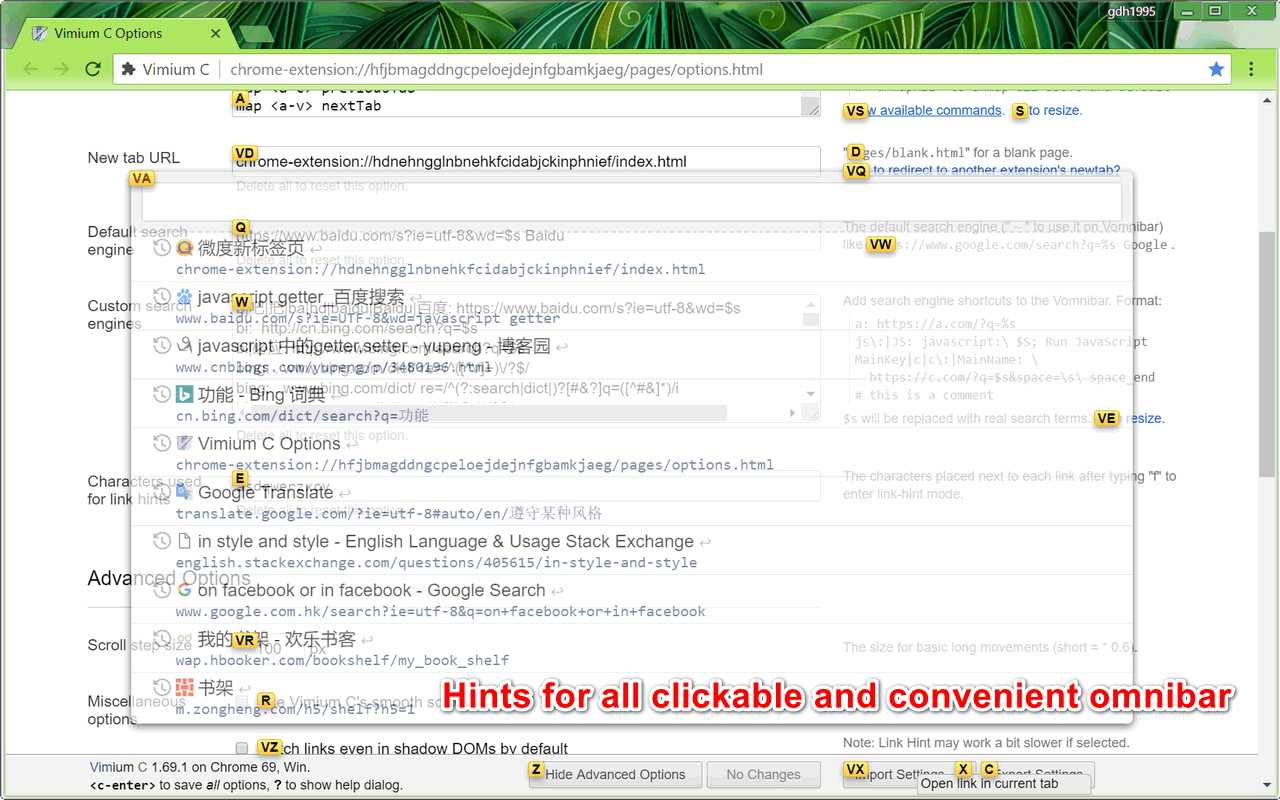This screenshot has height=800, width=1280.
Task: Click the Vimium C extension puzzle icon
Action: (x=129, y=70)
